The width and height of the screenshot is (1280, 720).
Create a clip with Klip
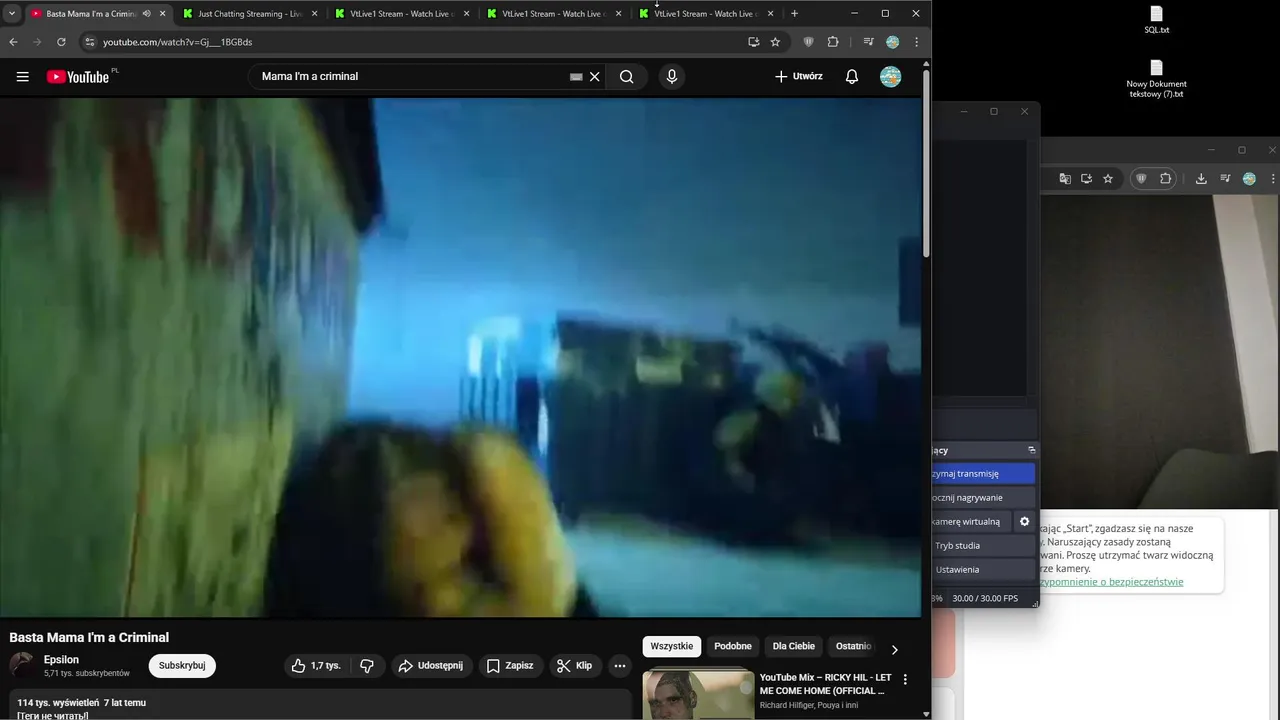[x=575, y=666]
